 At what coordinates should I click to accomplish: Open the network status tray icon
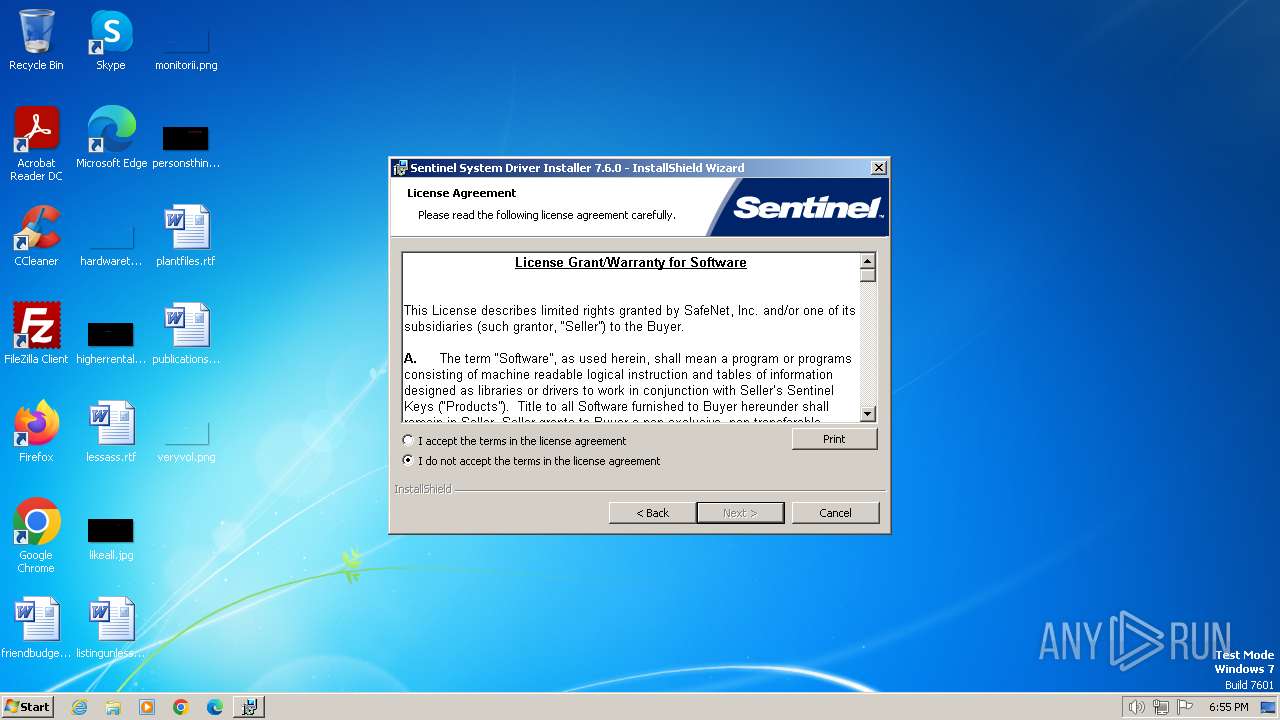point(1161,707)
